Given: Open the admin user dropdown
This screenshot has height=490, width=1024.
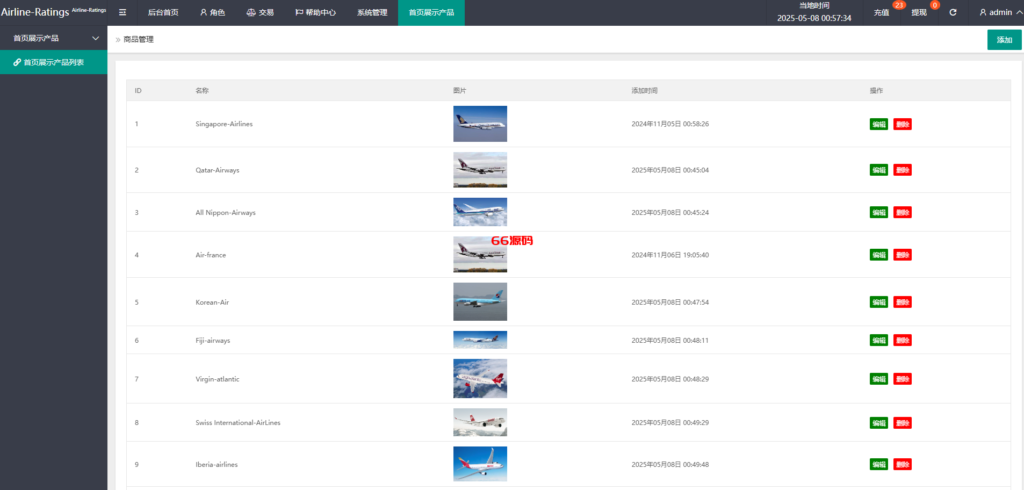Looking at the screenshot, I should 1000,12.
